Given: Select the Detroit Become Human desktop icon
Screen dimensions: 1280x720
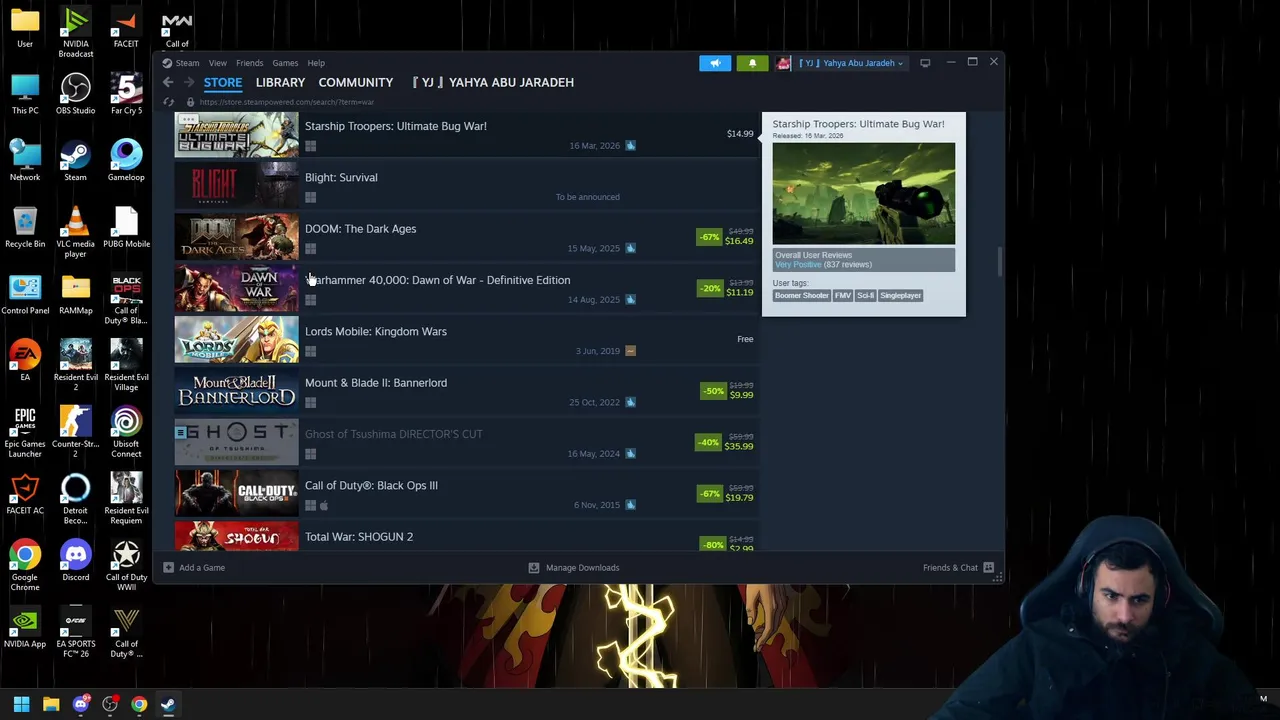Looking at the screenshot, I should click(x=75, y=499).
